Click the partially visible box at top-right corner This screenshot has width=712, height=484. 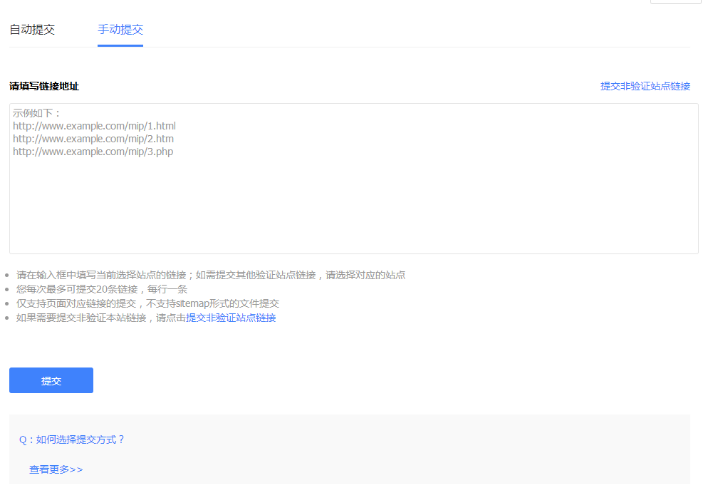point(675,2)
